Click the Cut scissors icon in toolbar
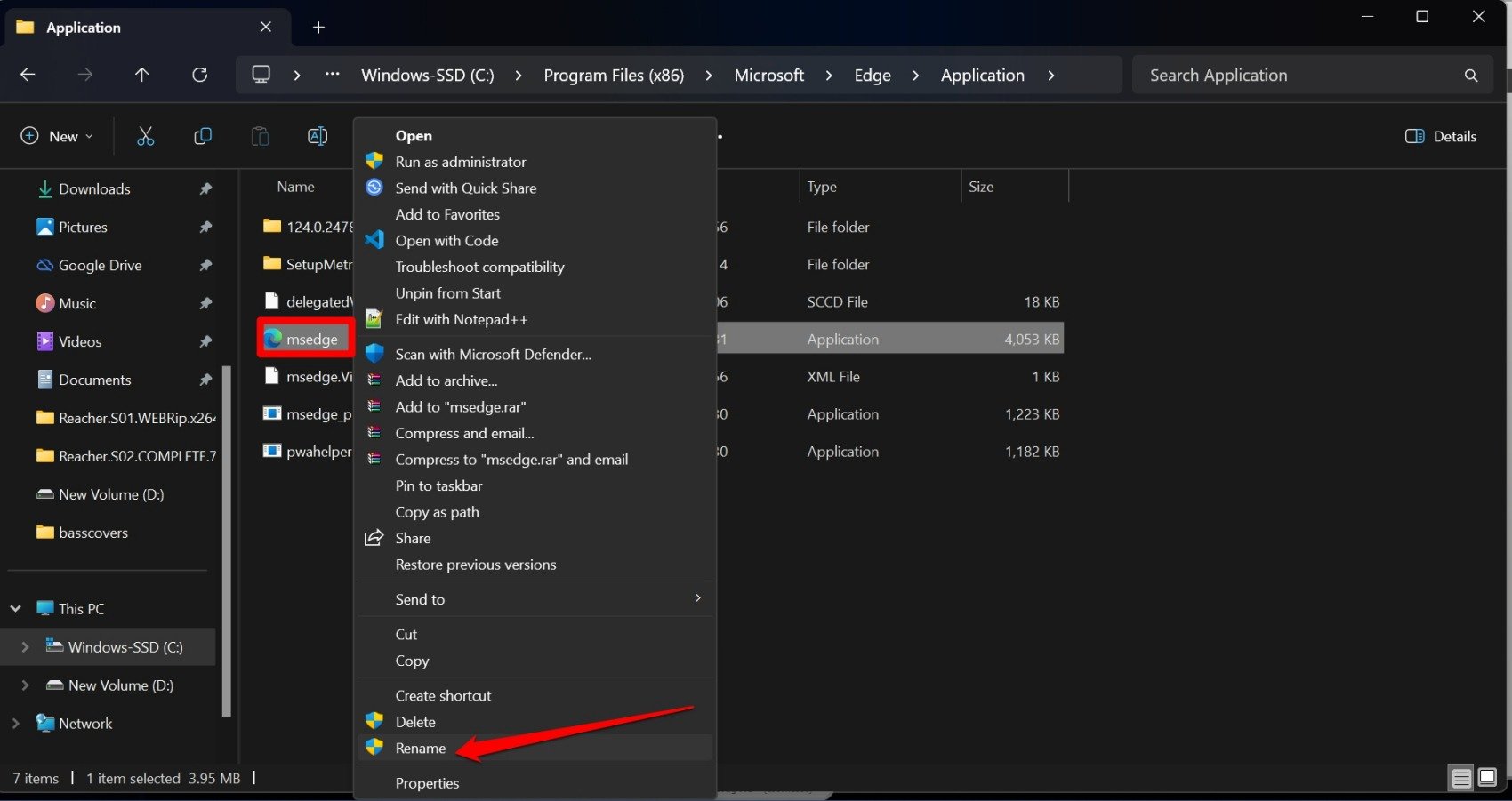 (x=145, y=136)
